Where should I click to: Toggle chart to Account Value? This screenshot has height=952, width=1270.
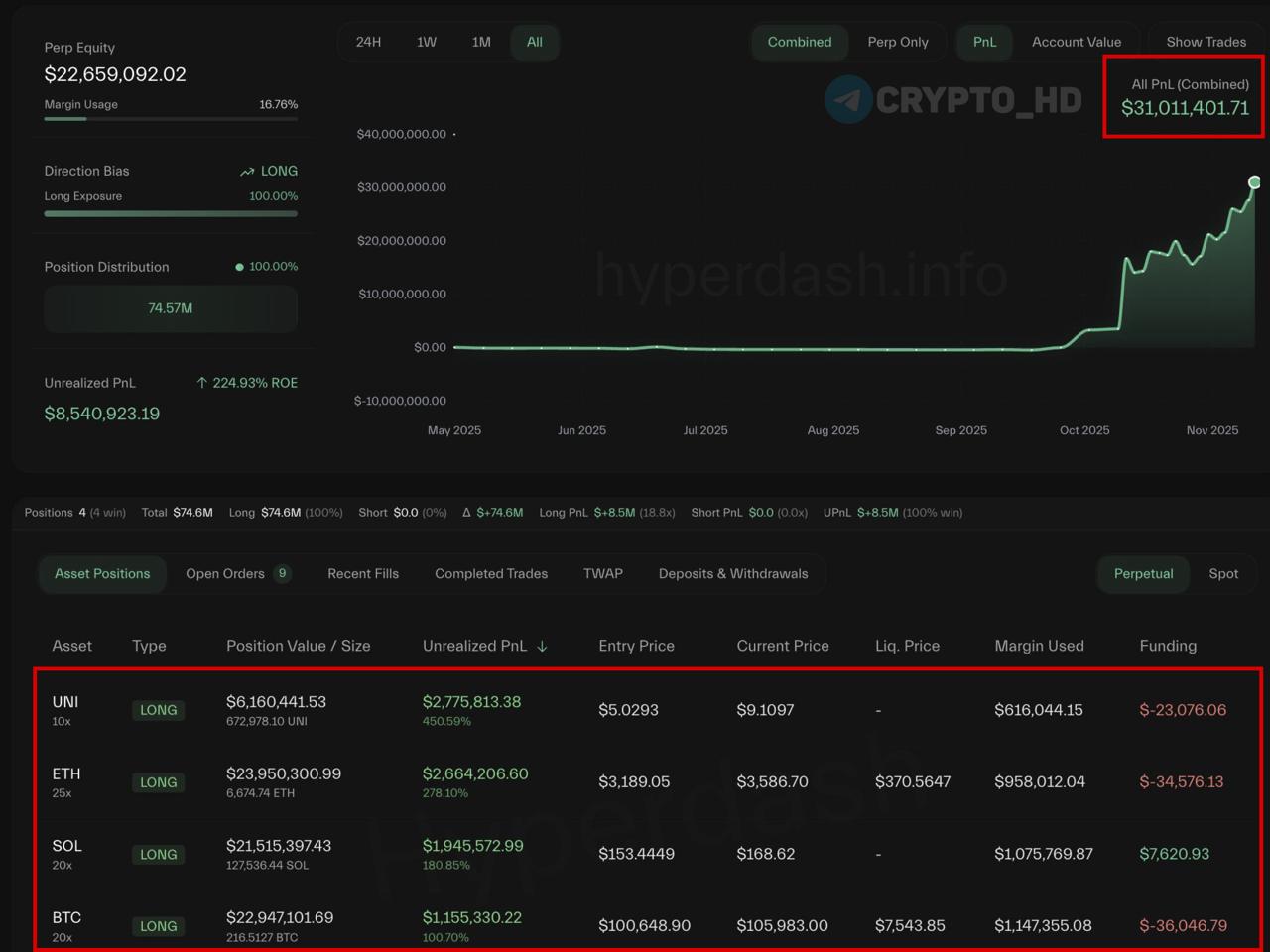(1077, 42)
